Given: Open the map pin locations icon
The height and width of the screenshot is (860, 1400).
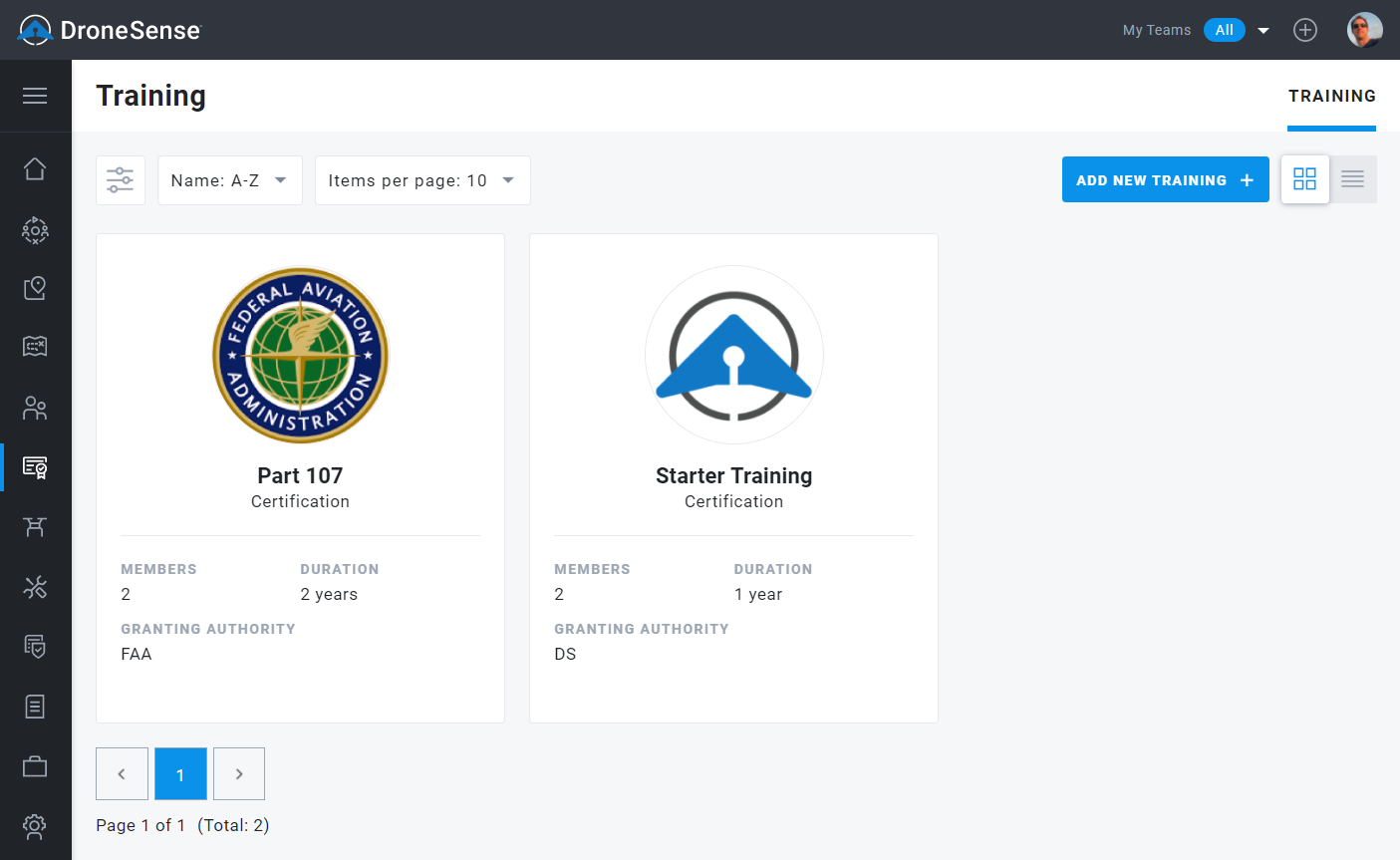Looking at the screenshot, I should point(35,288).
